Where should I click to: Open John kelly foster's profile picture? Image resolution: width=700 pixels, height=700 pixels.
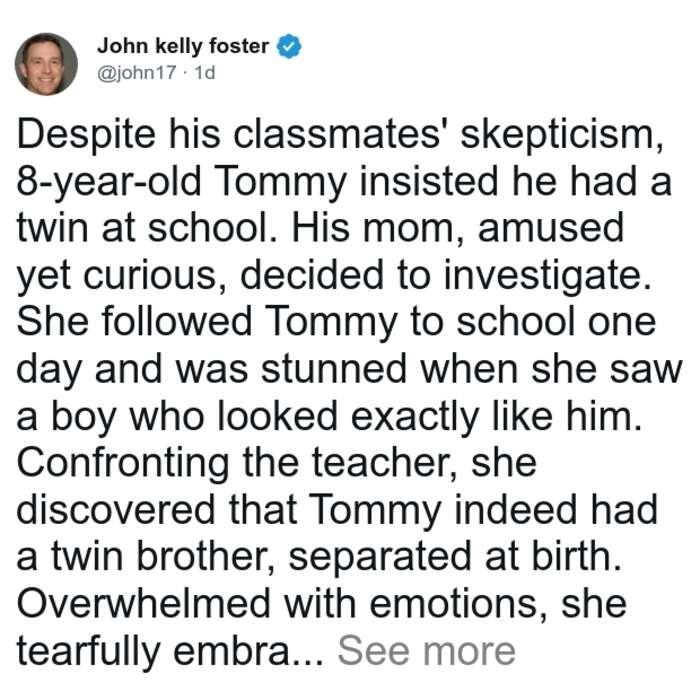[46, 64]
